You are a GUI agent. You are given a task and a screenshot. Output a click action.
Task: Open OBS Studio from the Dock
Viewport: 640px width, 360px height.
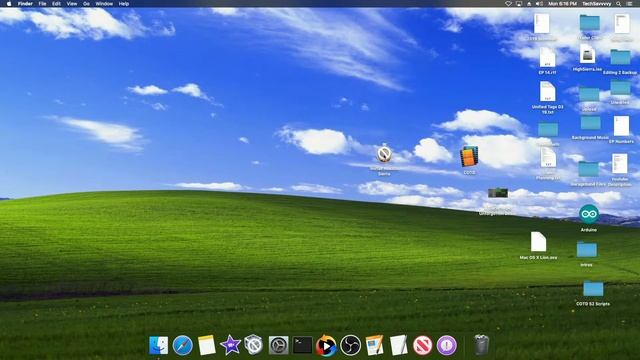pyautogui.click(x=350, y=345)
